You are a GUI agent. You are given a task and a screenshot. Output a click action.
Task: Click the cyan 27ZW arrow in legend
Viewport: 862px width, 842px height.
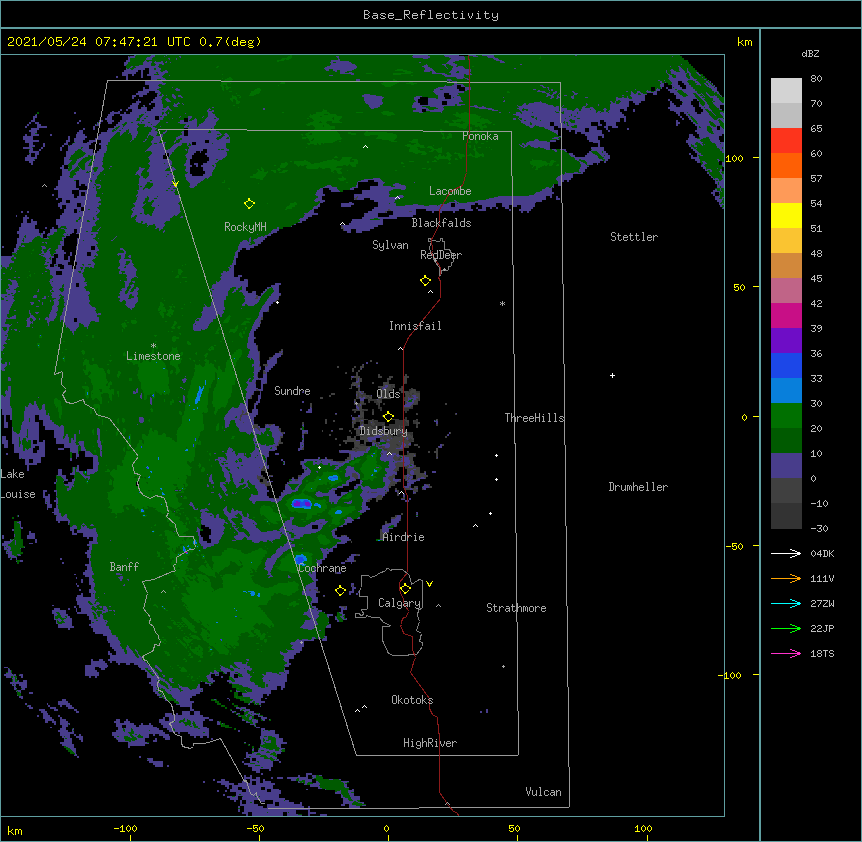pyautogui.click(x=786, y=603)
